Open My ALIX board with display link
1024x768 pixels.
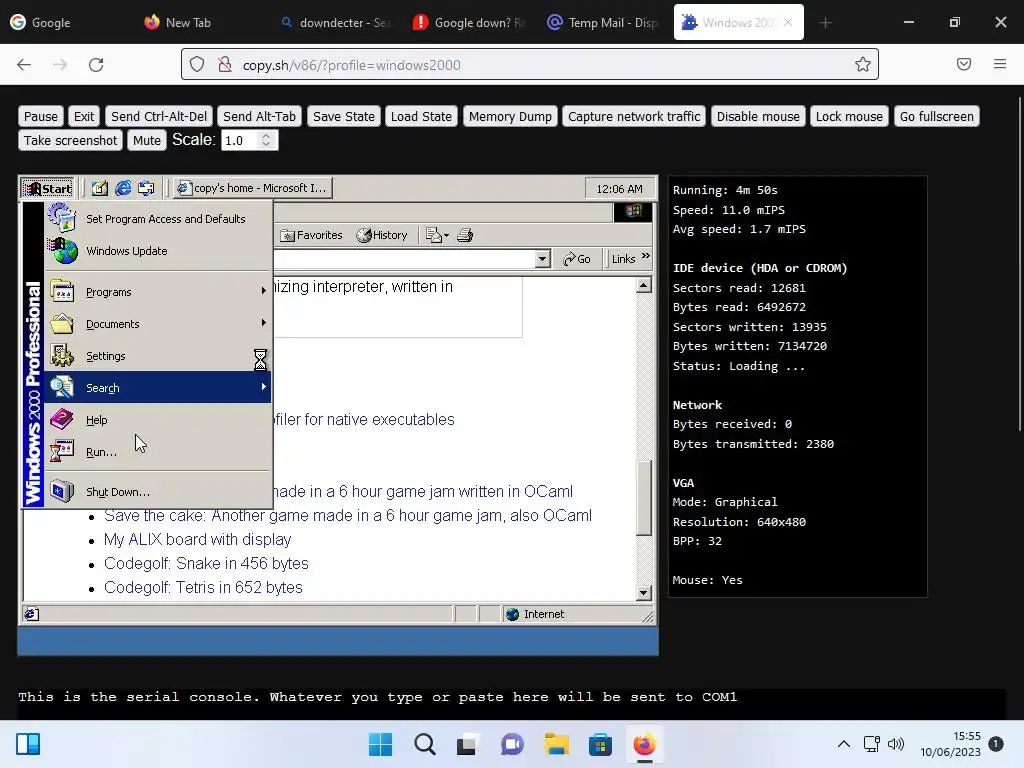[x=197, y=539]
